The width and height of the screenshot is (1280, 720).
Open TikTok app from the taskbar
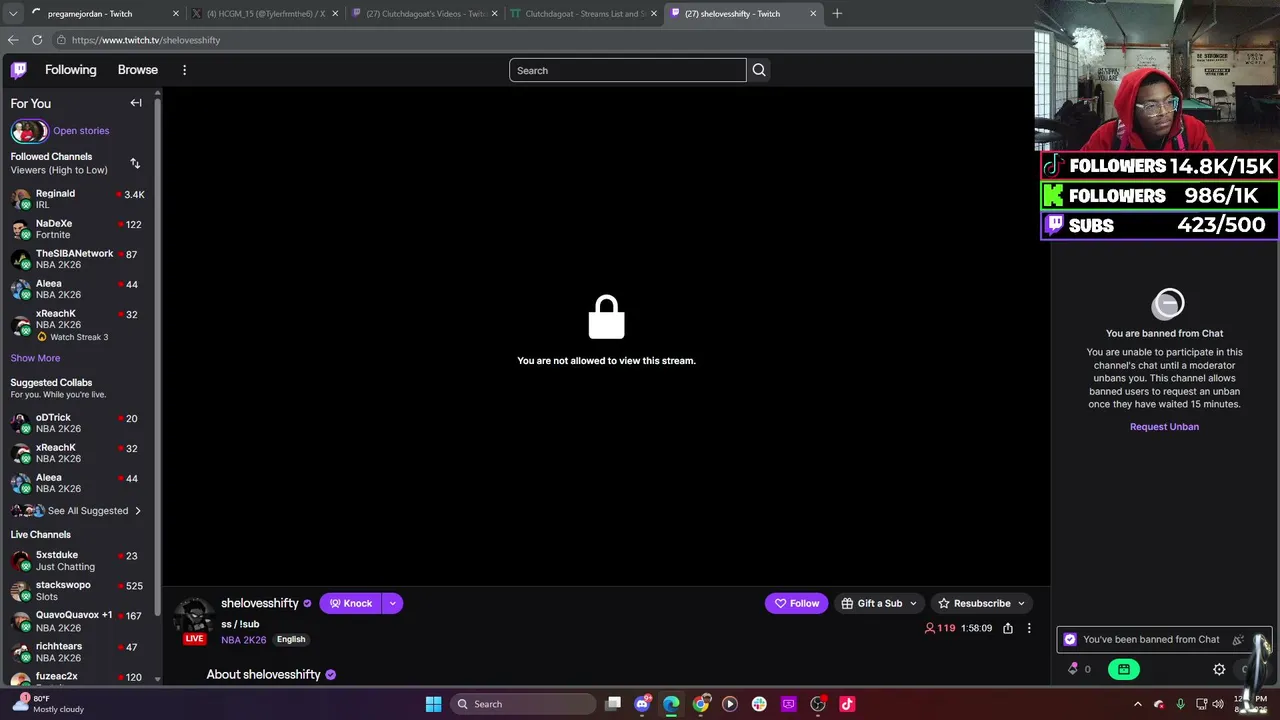pos(847,704)
